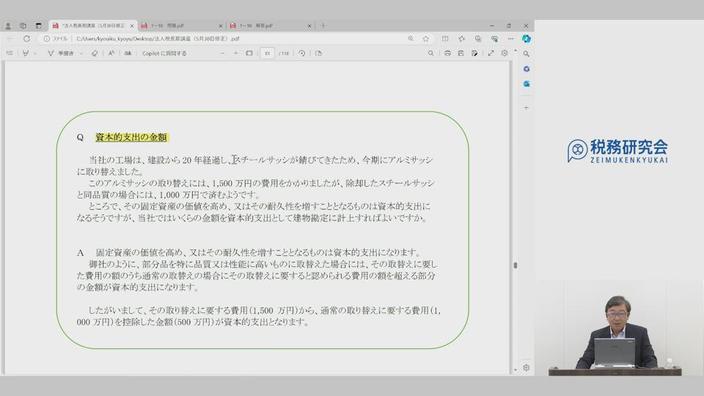Select the PDF highlight tool
This screenshot has width=704, height=396.
26,53
